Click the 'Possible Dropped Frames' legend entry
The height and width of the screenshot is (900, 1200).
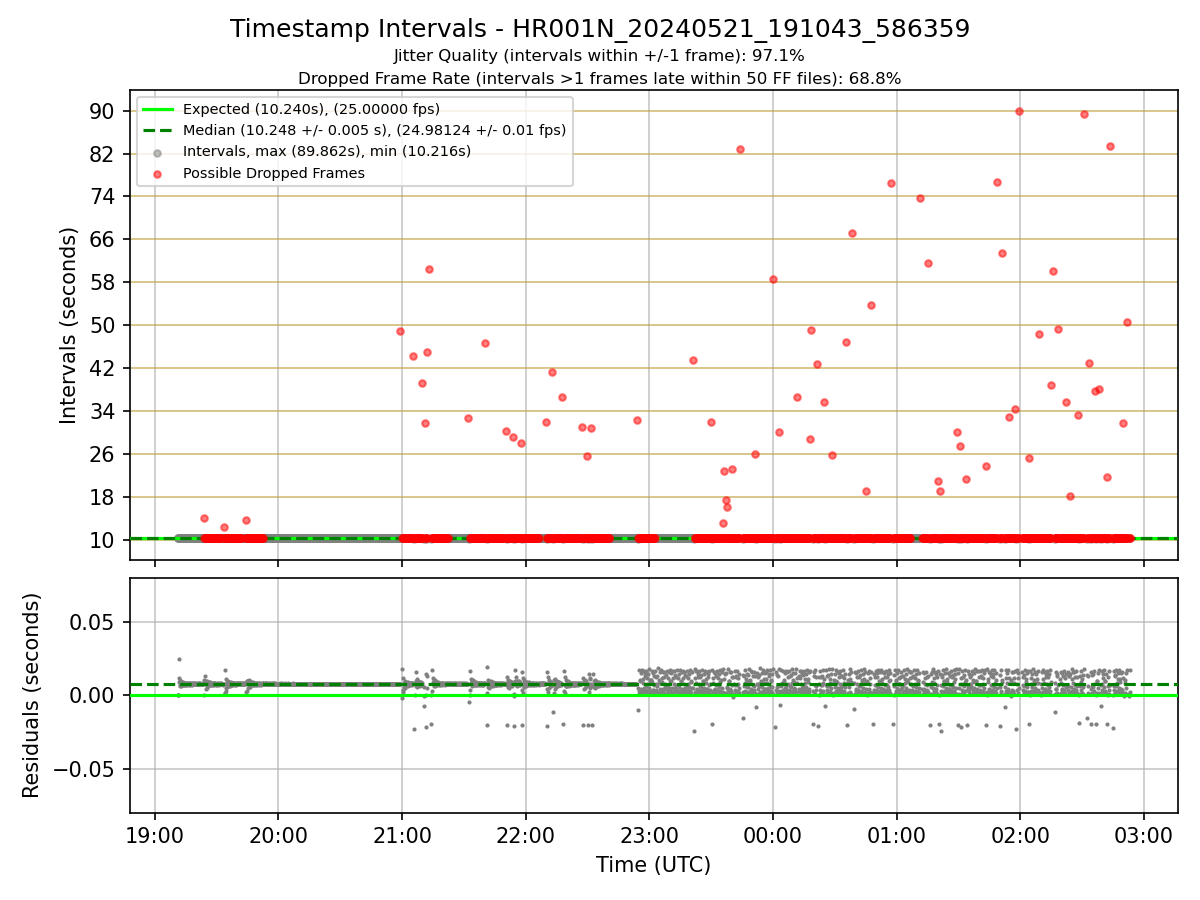[x=273, y=173]
